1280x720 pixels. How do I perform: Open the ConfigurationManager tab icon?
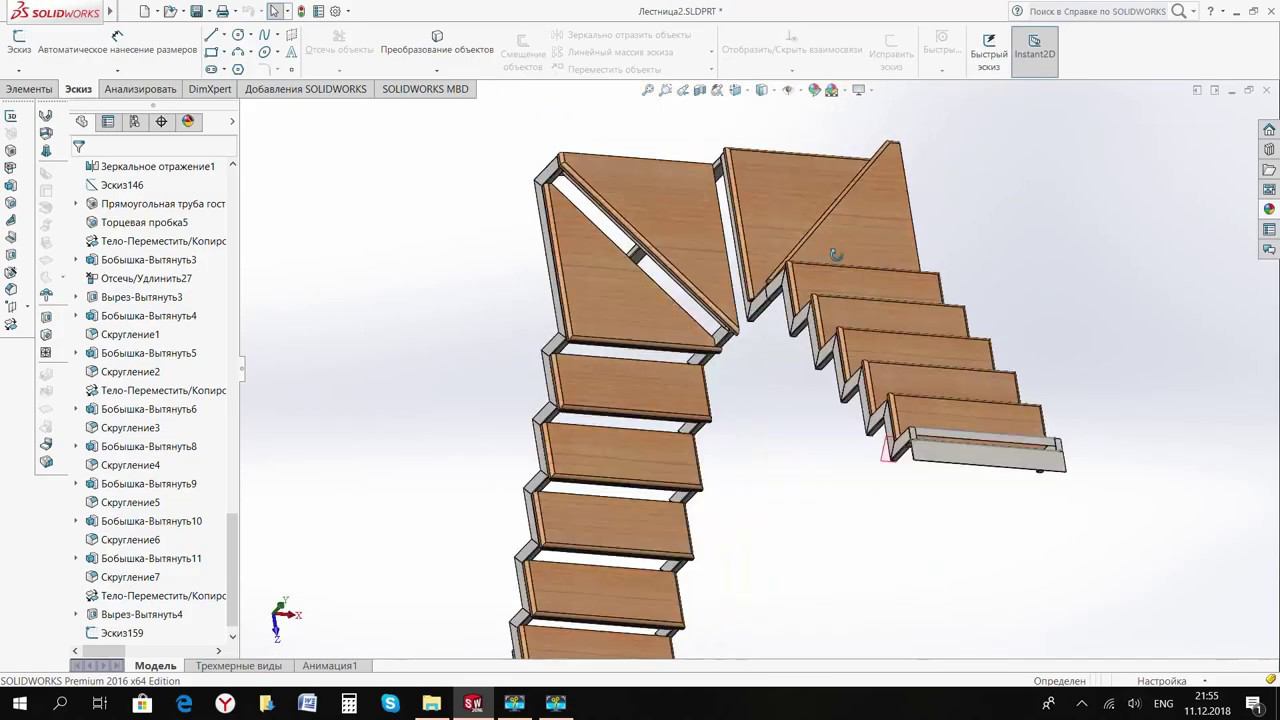[134, 121]
